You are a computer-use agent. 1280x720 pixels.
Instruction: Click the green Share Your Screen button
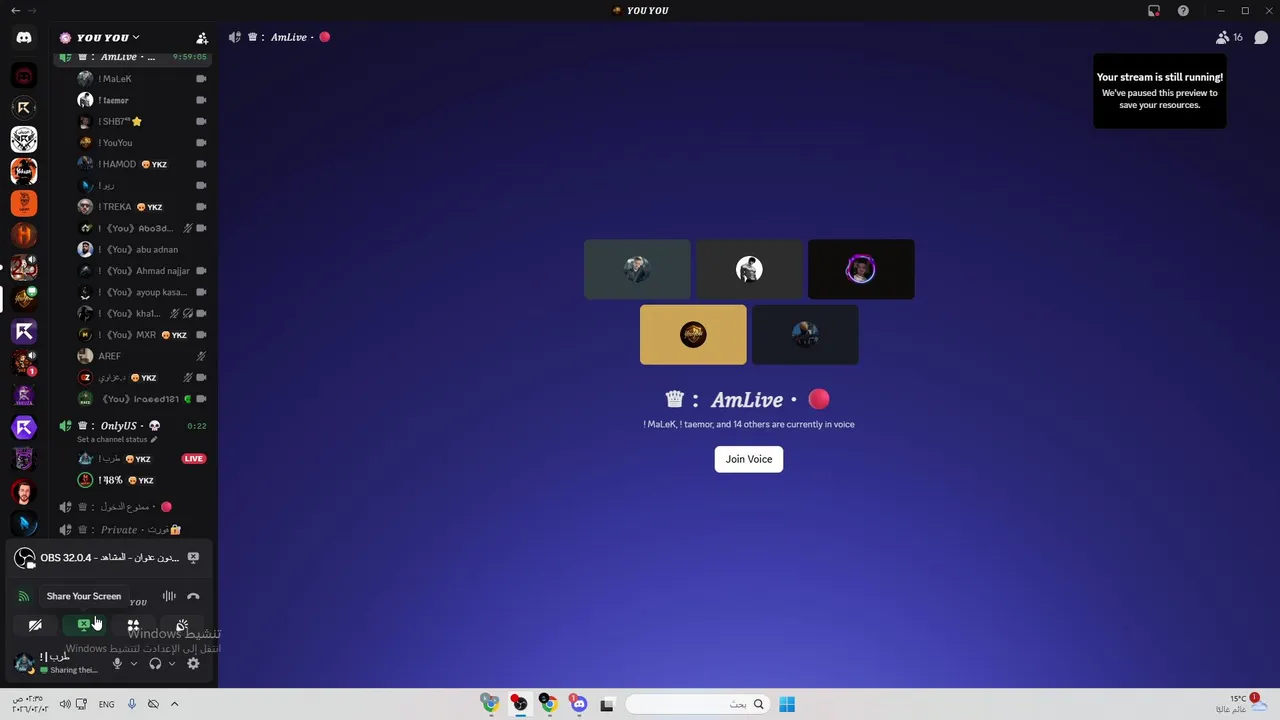click(x=84, y=625)
